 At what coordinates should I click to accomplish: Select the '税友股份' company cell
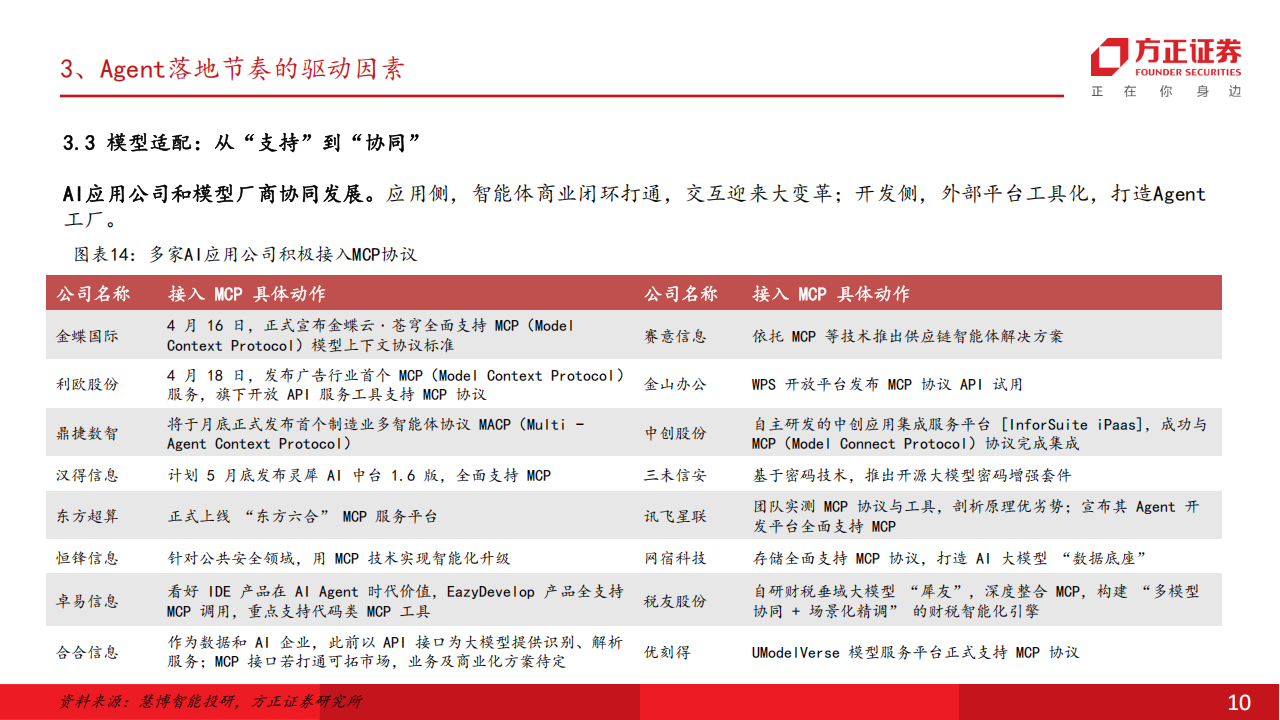[x=675, y=601]
